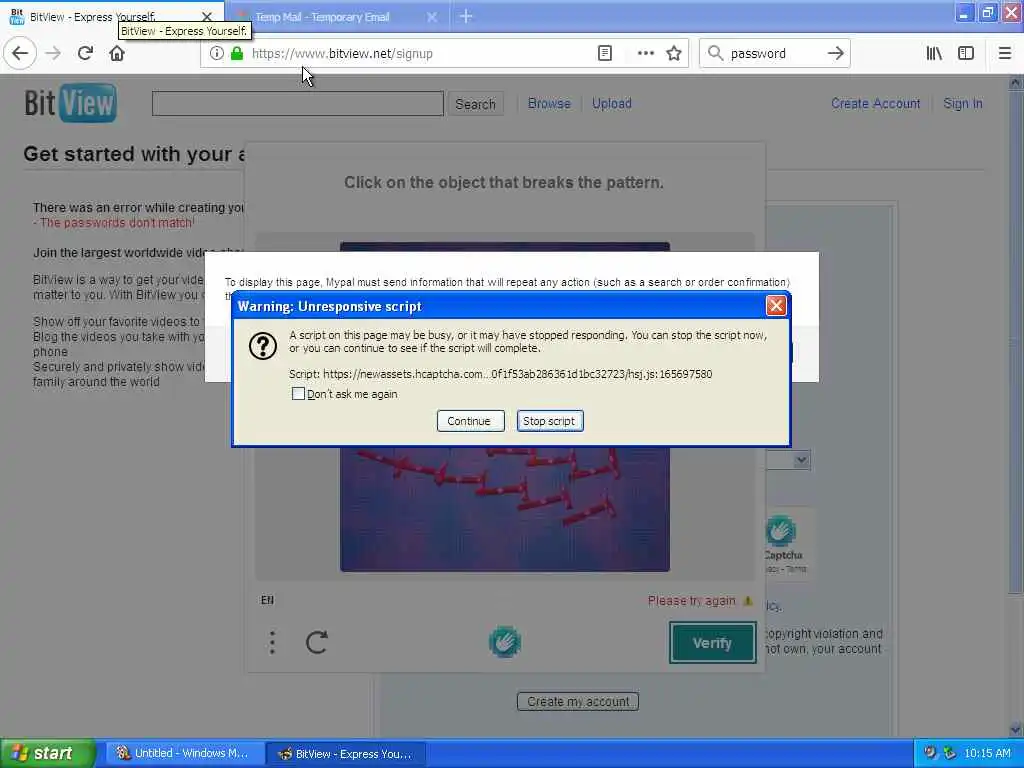Open the Library icon in toolbar
This screenshot has width=1024, height=768.
tap(934, 54)
